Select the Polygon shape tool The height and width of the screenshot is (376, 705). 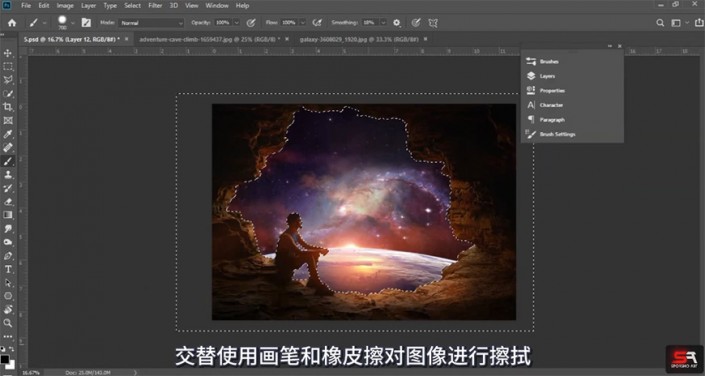(8, 296)
